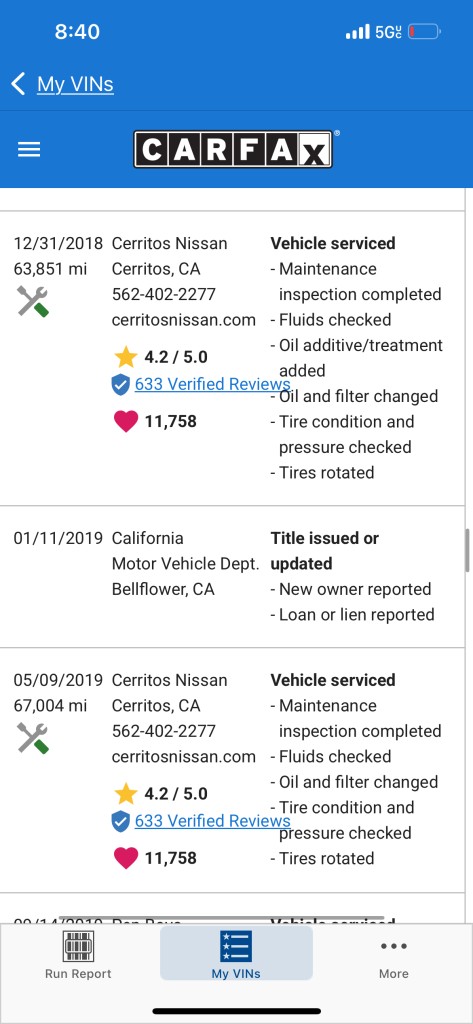This screenshot has width=473, height=1024.
Task: Select the My VINs bottom tab
Action: (x=236, y=954)
